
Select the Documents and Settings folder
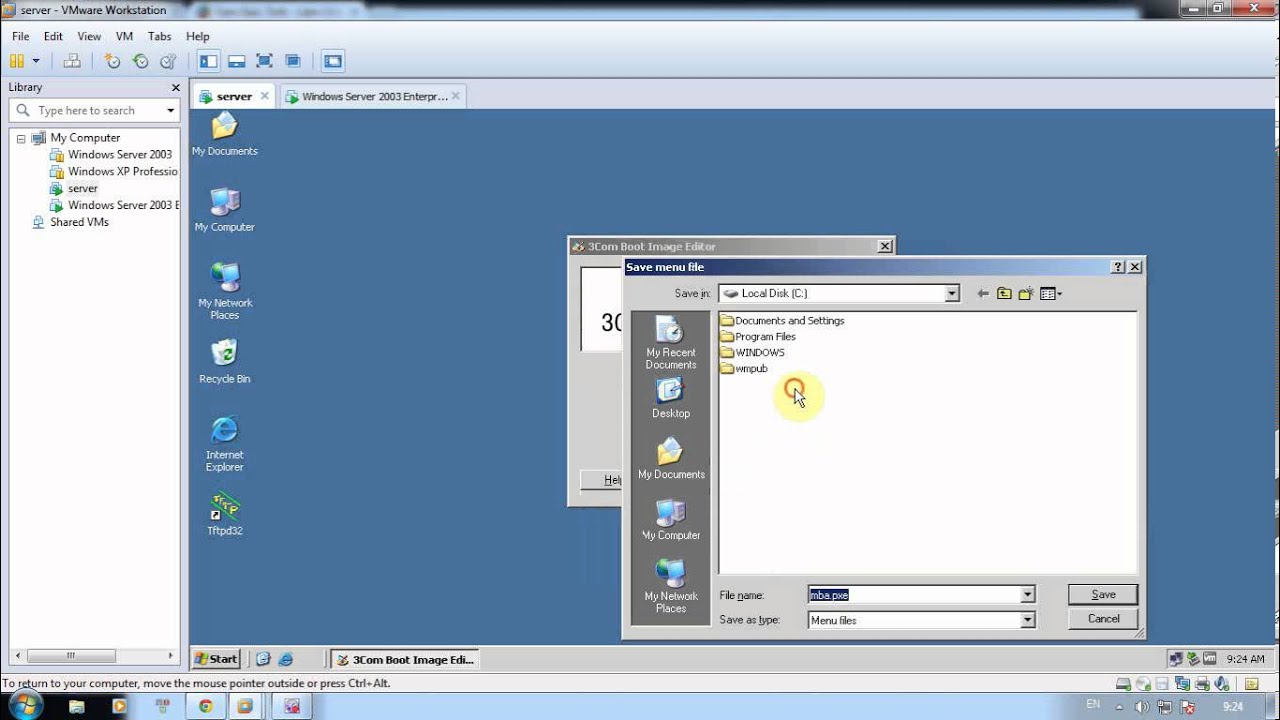pyautogui.click(x=782, y=321)
